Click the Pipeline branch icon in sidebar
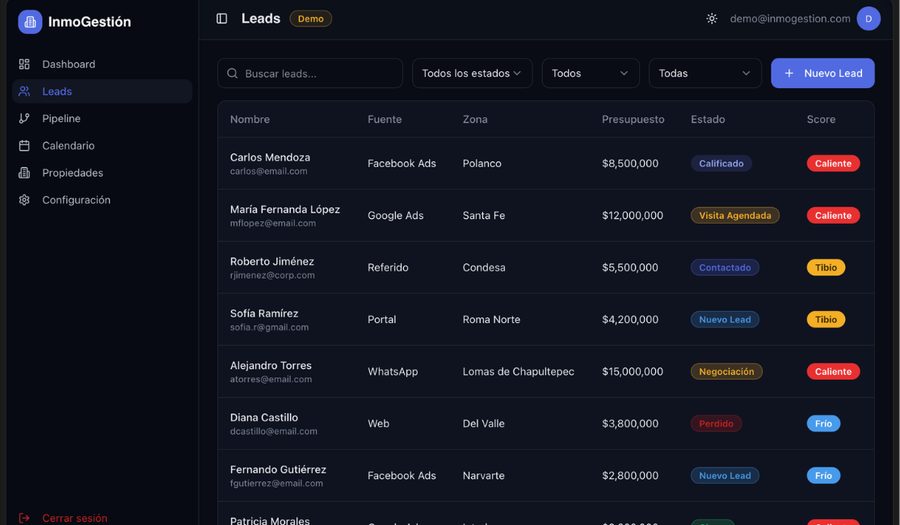The width and height of the screenshot is (900, 525). [x=24, y=118]
